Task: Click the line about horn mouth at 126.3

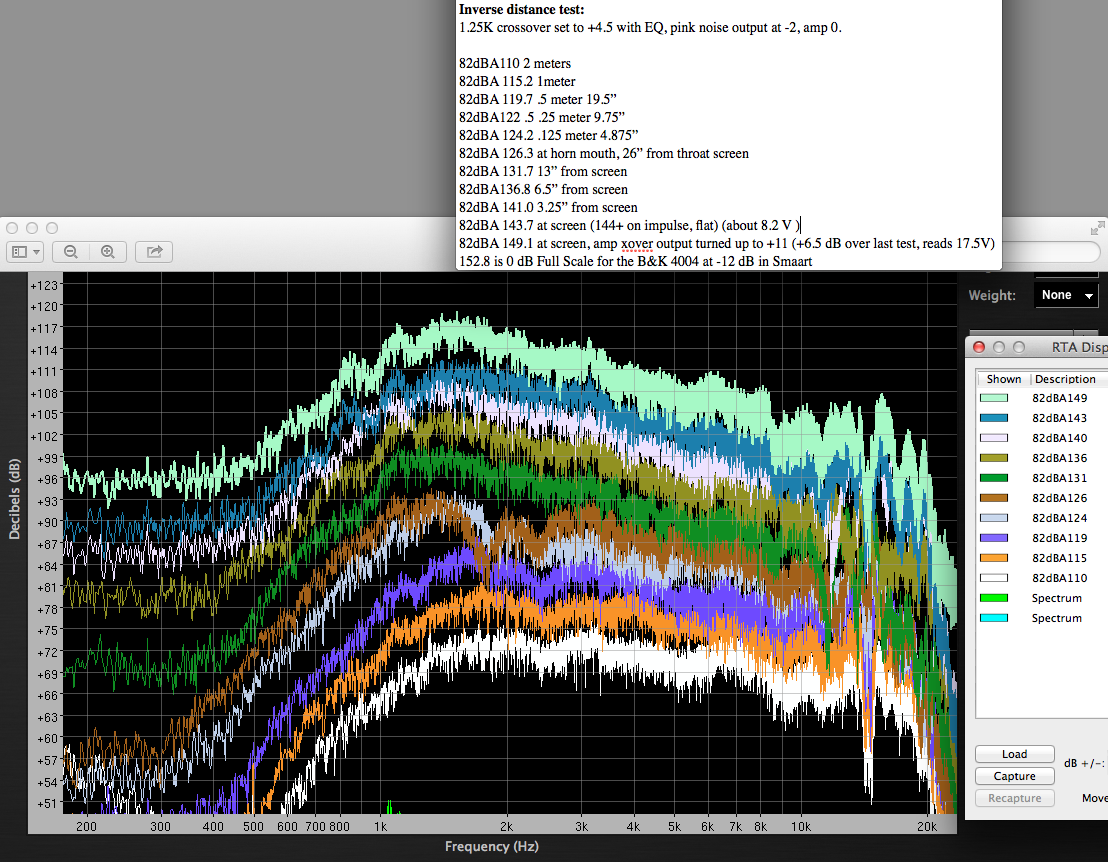Action: point(603,153)
